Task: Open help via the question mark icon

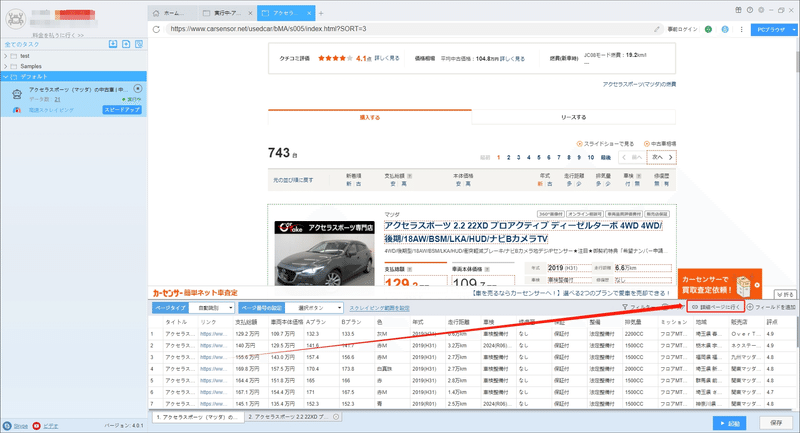Action: 749,10
